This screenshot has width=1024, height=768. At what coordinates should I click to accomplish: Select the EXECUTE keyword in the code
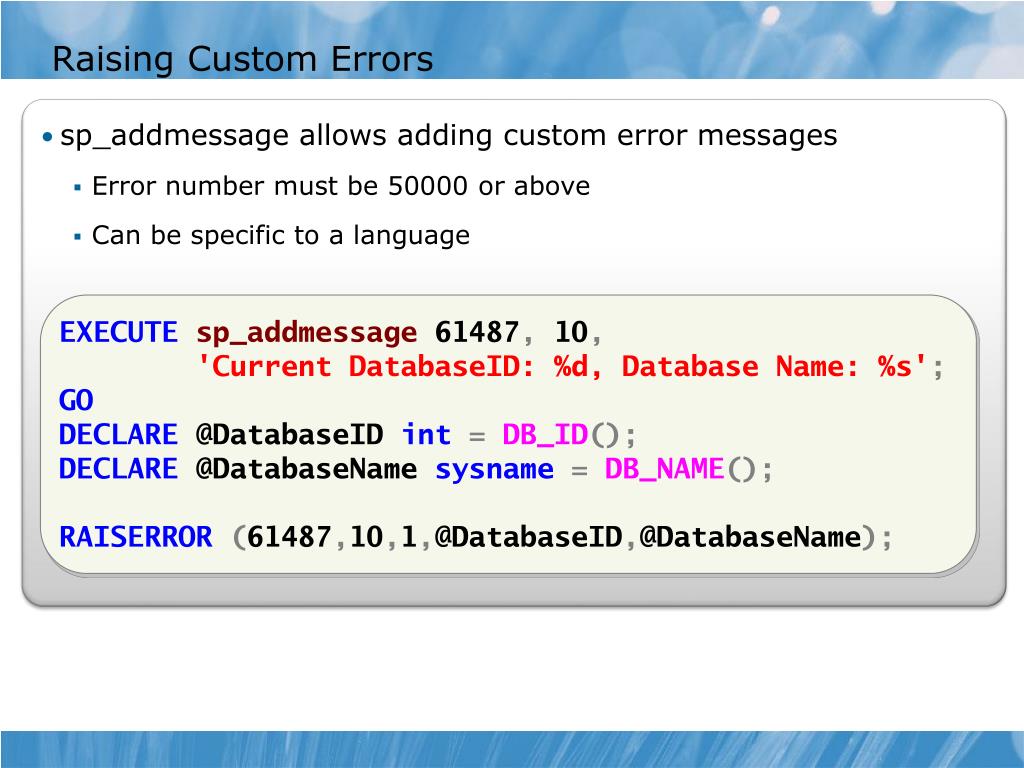point(117,332)
